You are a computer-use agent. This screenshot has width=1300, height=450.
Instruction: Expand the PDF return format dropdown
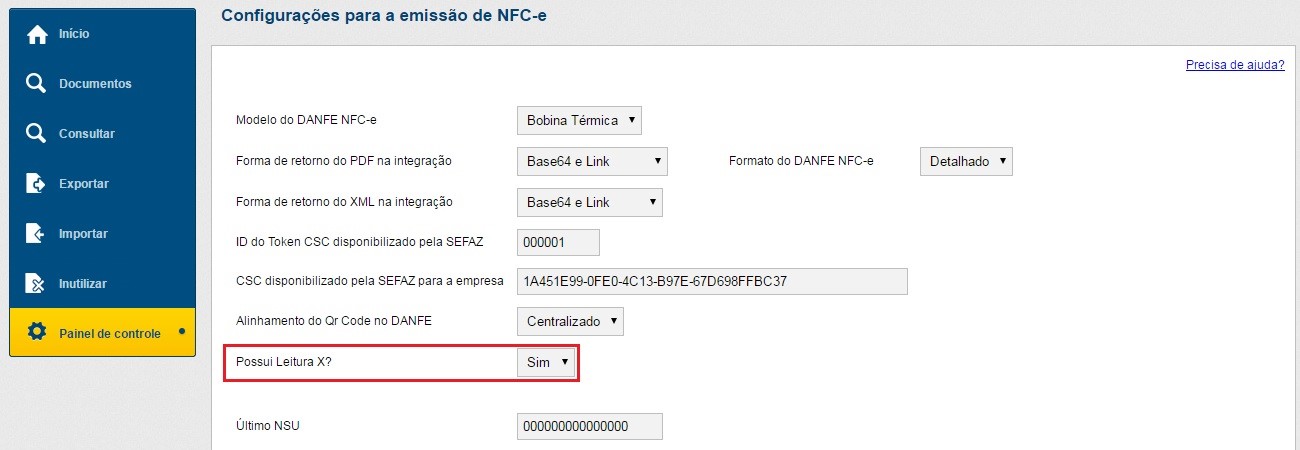point(592,161)
